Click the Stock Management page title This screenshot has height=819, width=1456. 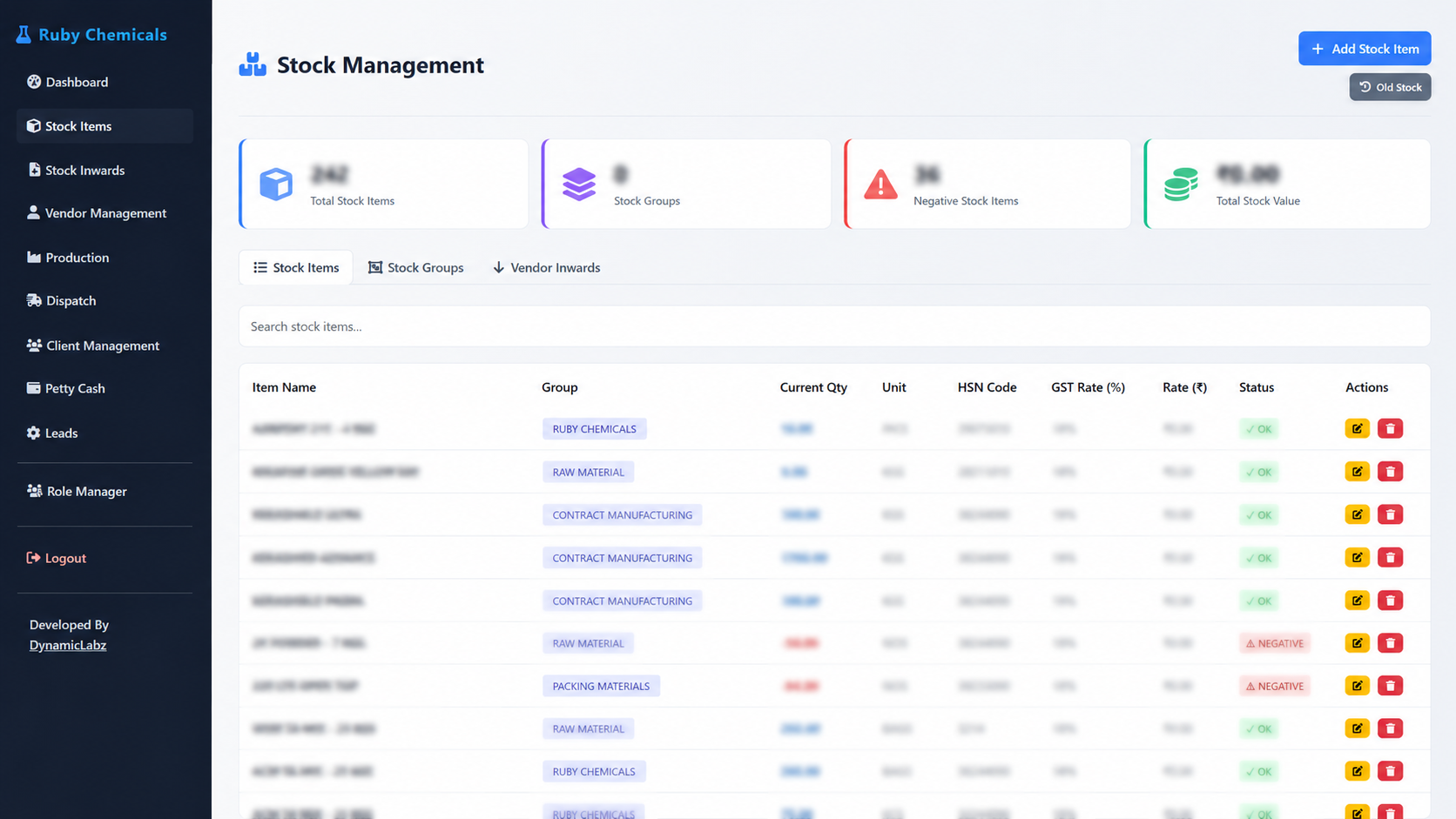click(x=381, y=65)
